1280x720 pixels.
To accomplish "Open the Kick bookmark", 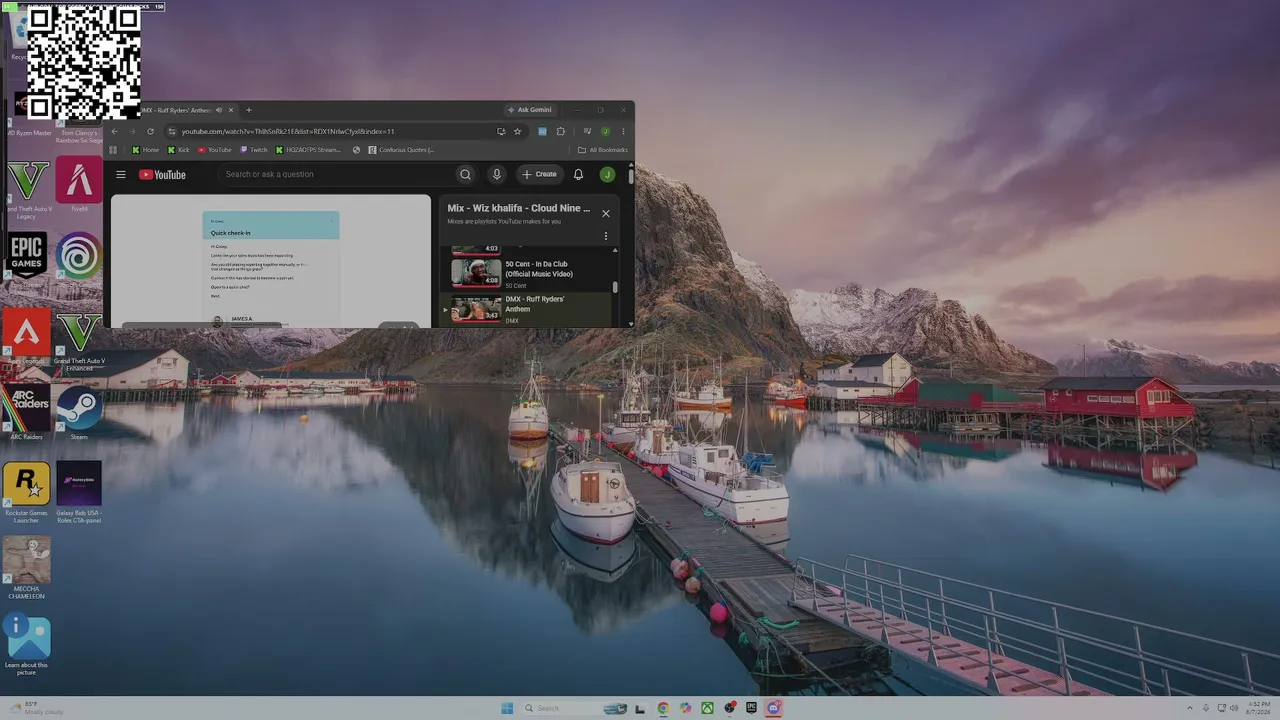I will tap(179, 150).
